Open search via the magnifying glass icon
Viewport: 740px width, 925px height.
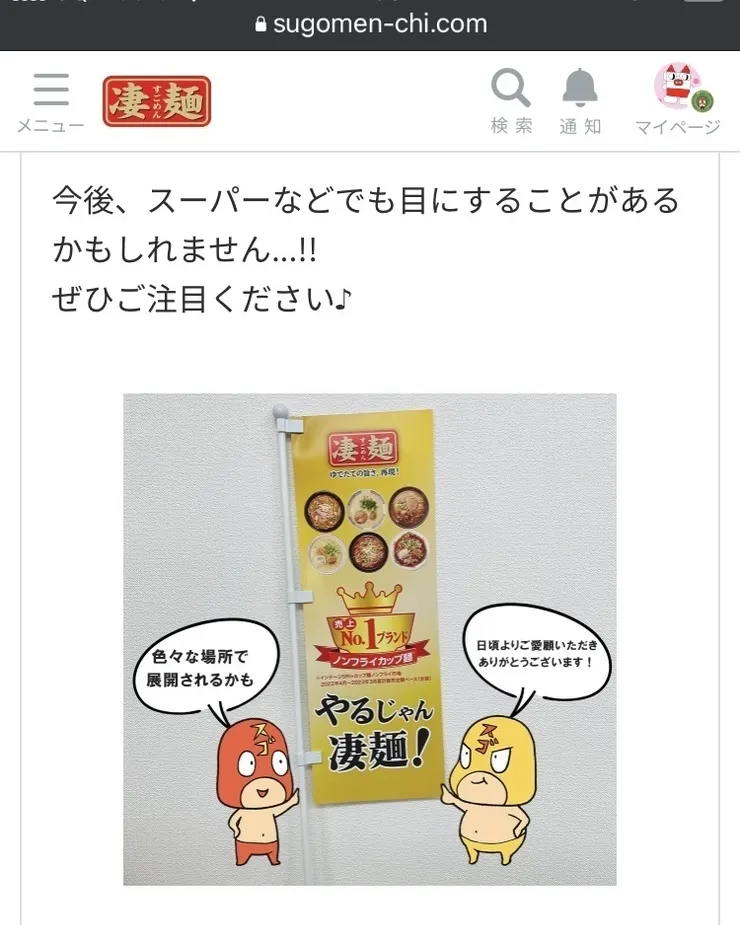point(510,87)
